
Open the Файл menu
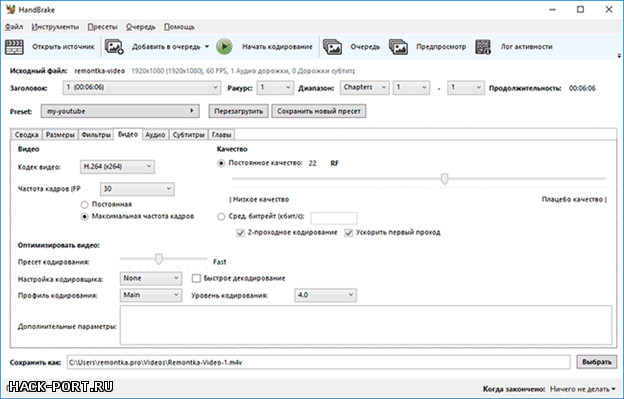pos(14,27)
